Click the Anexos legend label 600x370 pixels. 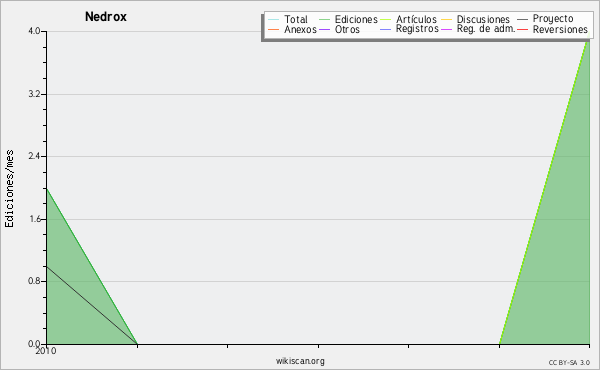(300, 29)
